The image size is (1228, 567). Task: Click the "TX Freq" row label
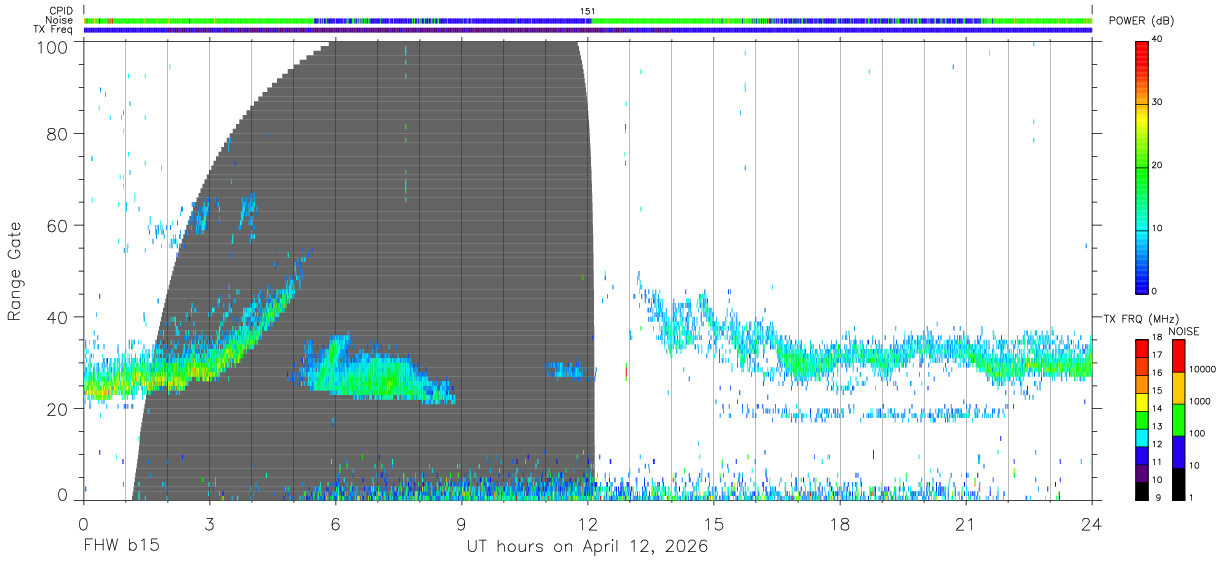click(54, 29)
